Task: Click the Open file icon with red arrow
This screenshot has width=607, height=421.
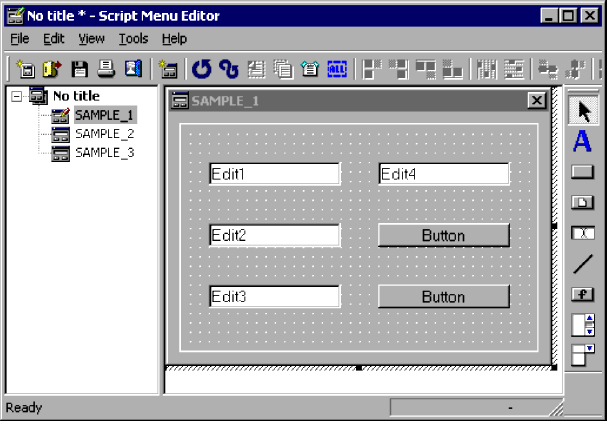Action: [x=52, y=69]
